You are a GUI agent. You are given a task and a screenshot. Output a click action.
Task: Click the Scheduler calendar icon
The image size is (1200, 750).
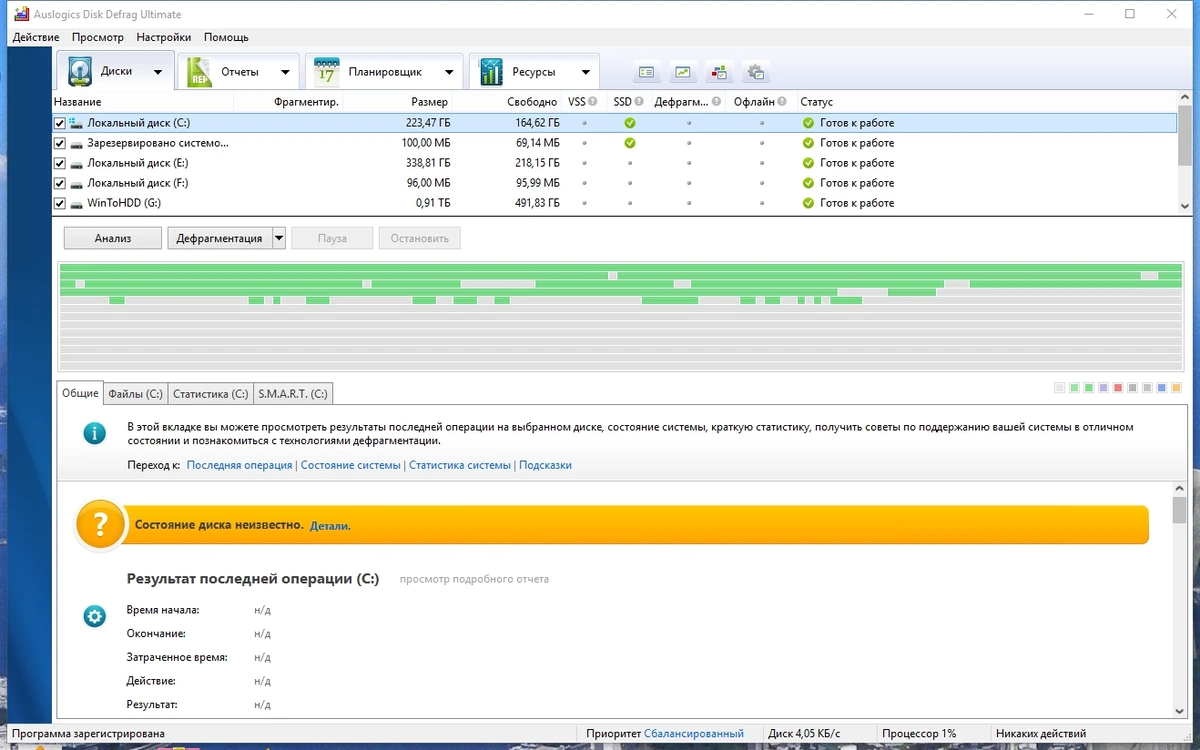[326, 72]
